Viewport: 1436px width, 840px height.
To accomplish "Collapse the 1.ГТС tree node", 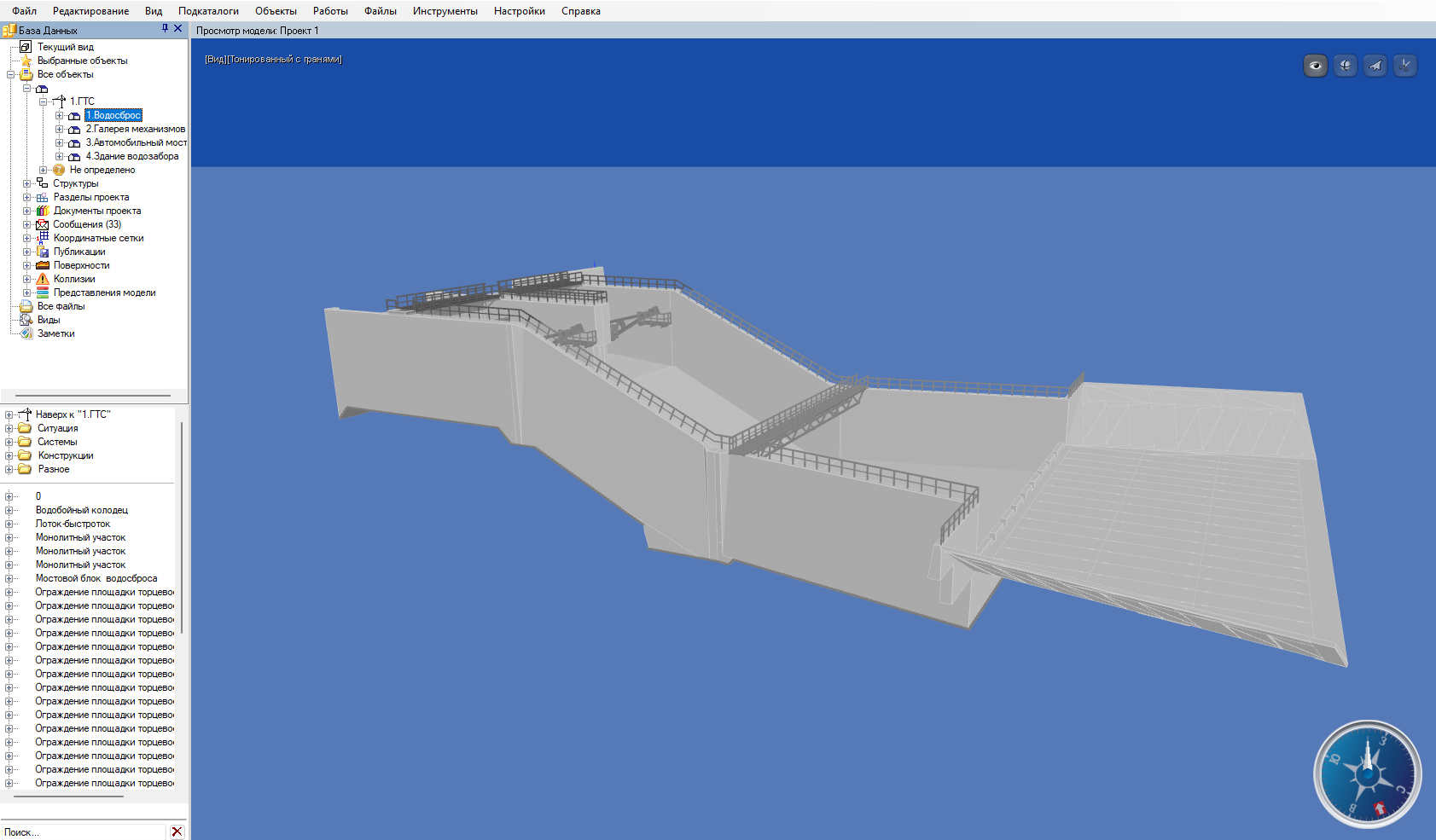I will 43,101.
